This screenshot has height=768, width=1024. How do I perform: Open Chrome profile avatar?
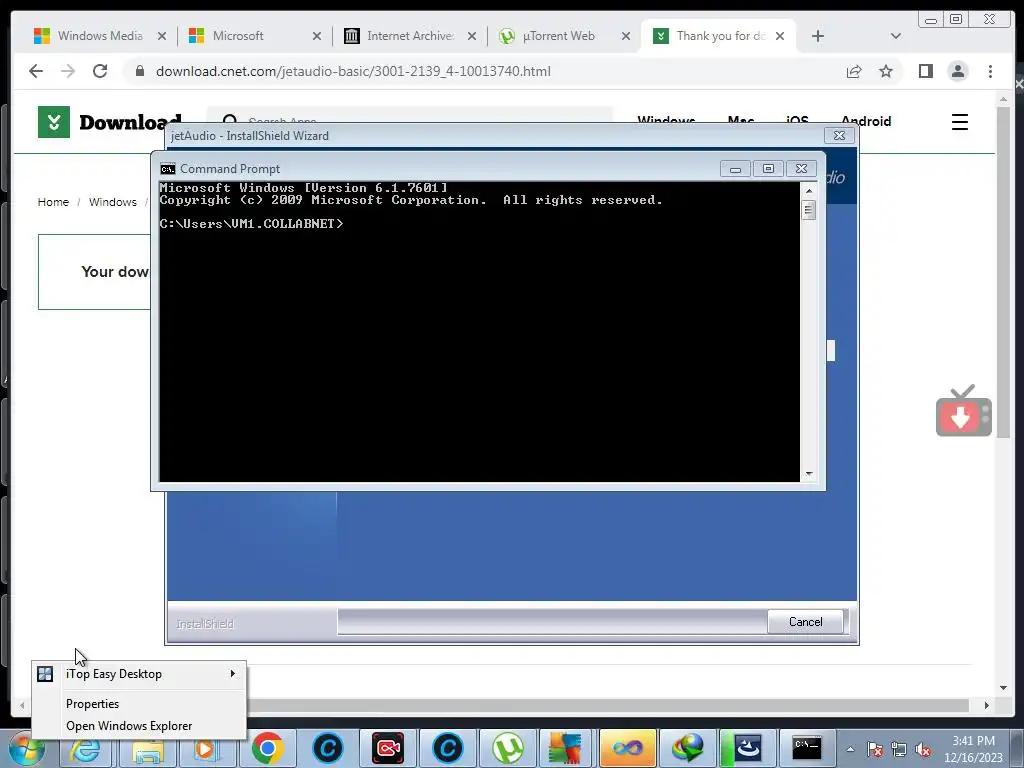[x=958, y=71]
